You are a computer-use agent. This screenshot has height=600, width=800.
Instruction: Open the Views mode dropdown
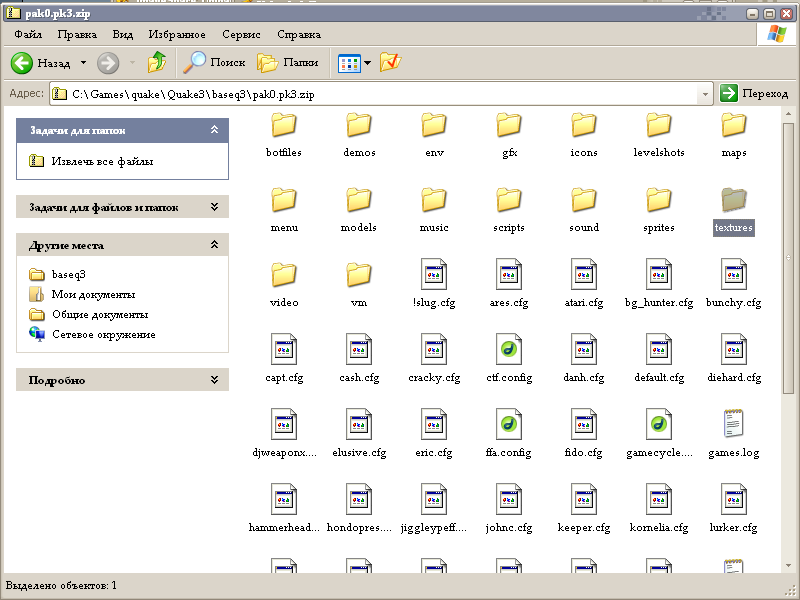point(367,63)
